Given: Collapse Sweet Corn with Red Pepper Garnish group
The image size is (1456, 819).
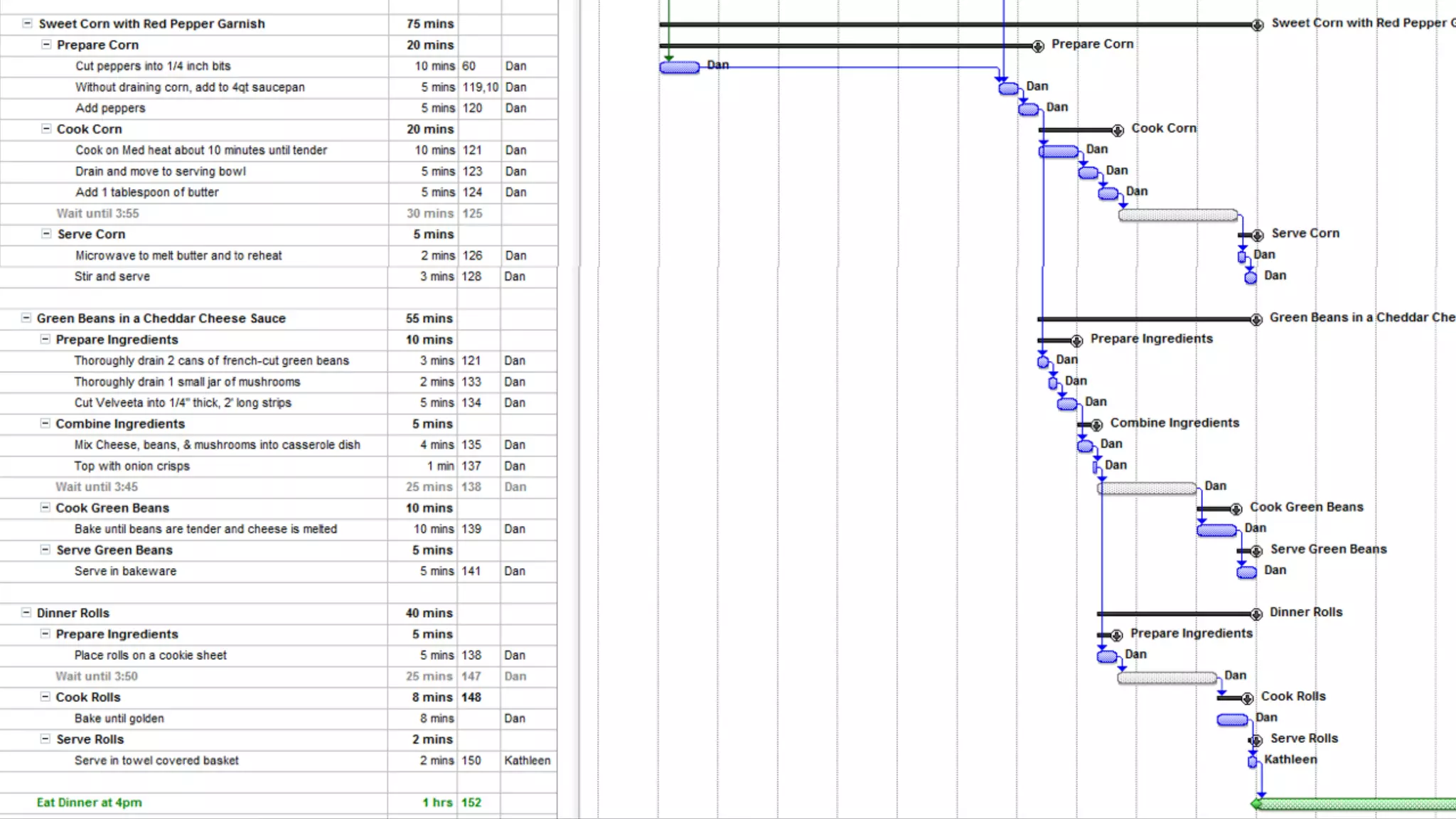Looking at the screenshot, I should [x=27, y=23].
